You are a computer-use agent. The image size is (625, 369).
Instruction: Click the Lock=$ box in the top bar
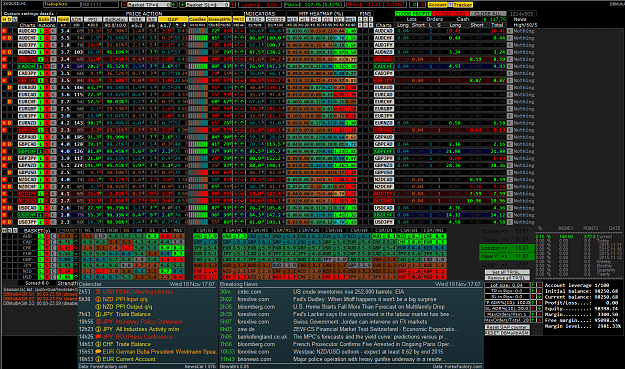tap(260, 5)
